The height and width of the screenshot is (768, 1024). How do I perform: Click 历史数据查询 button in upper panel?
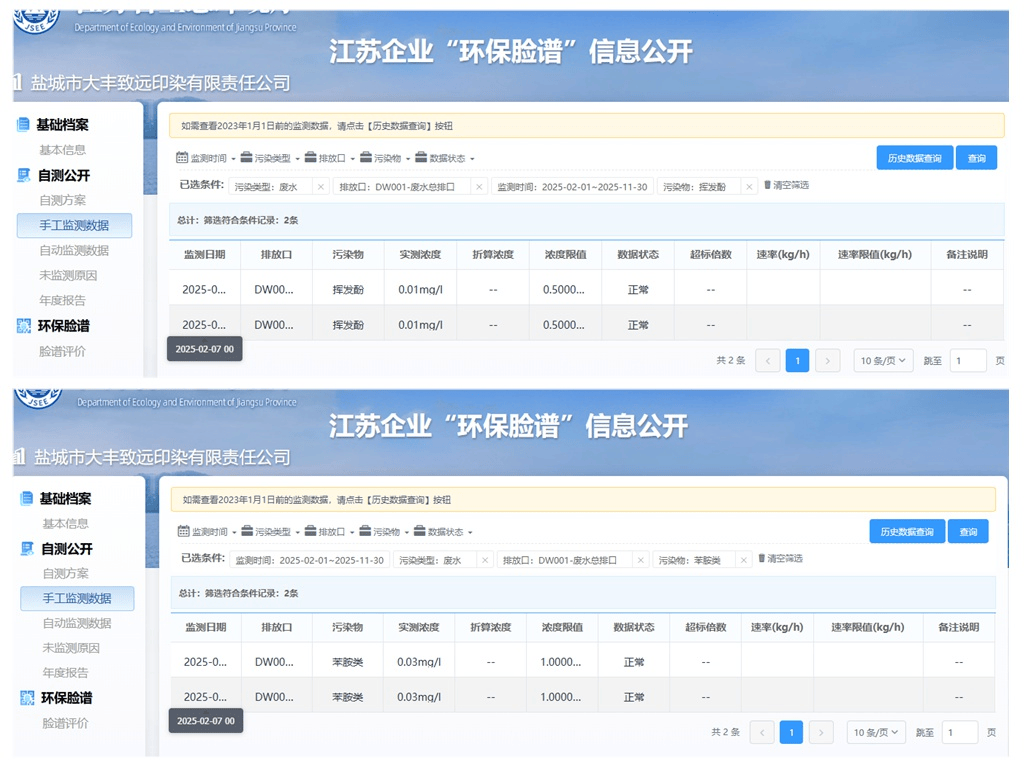point(914,158)
